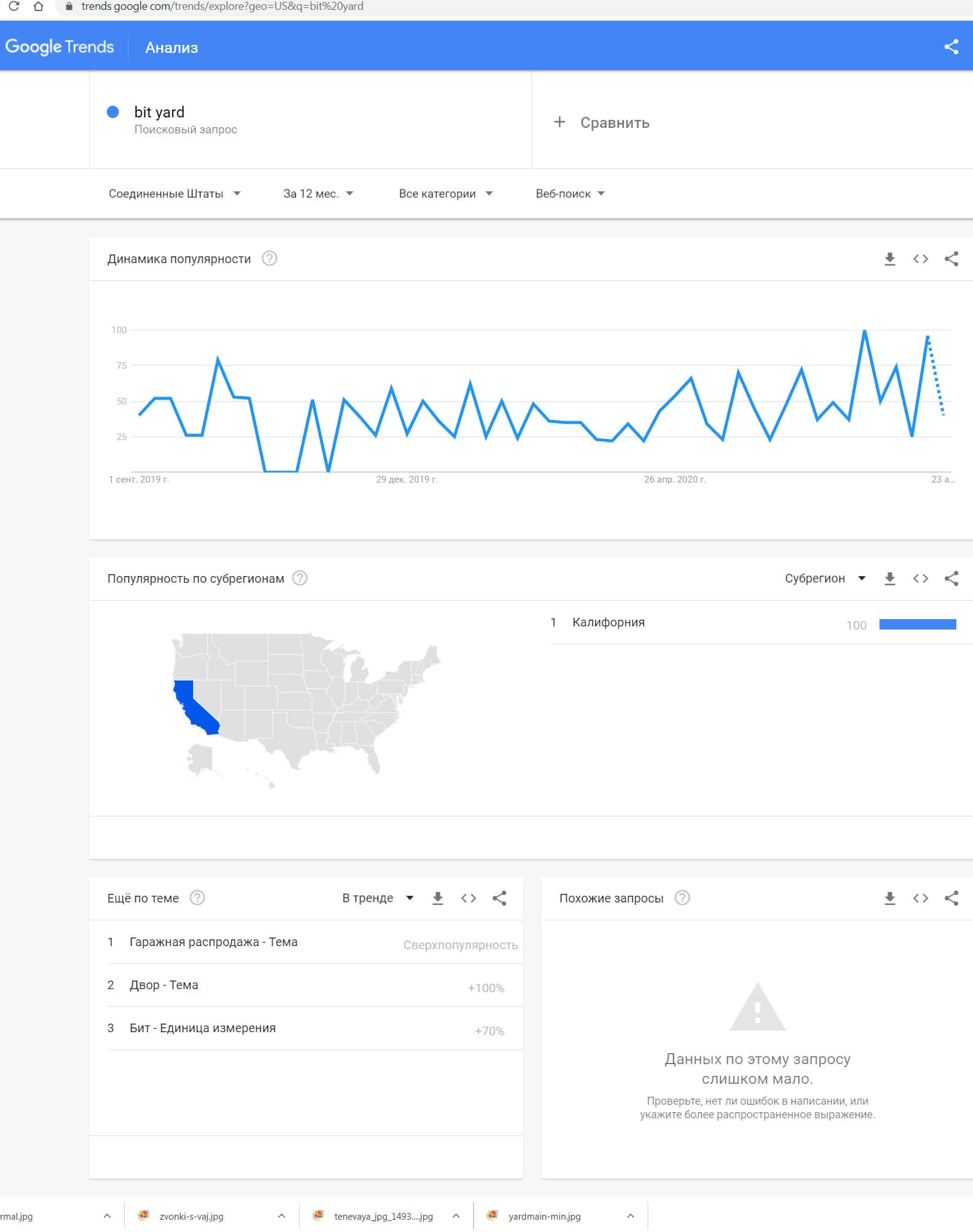Open the Соединенные Штаты region dropdown

pyautogui.click(x=174, y=194)
